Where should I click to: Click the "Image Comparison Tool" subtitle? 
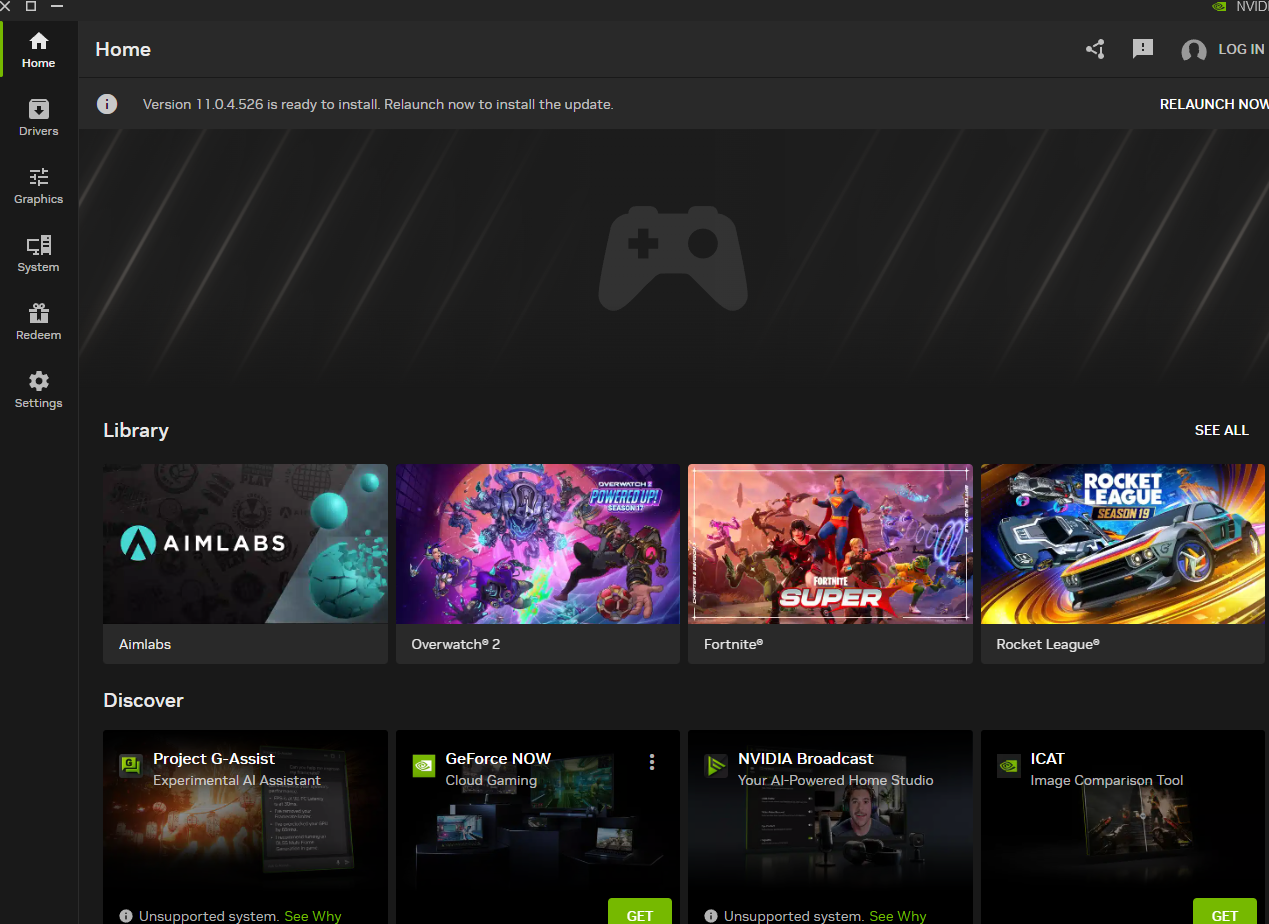(1107, 780)
